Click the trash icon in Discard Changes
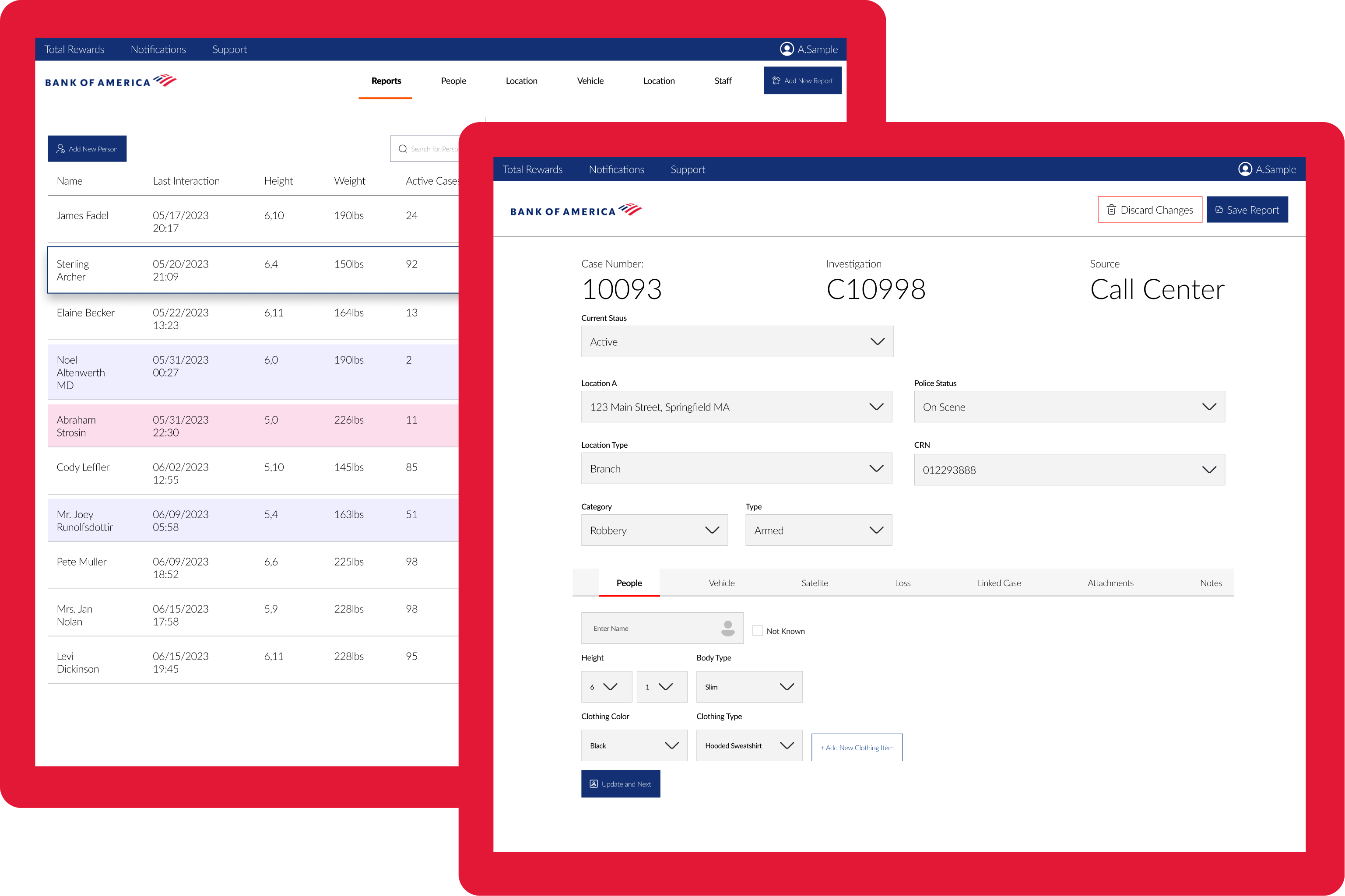 click(1111, 210)
